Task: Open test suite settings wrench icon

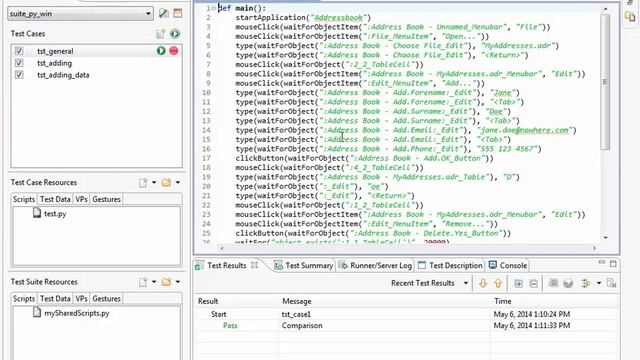Action: click(x=164, y=13)
